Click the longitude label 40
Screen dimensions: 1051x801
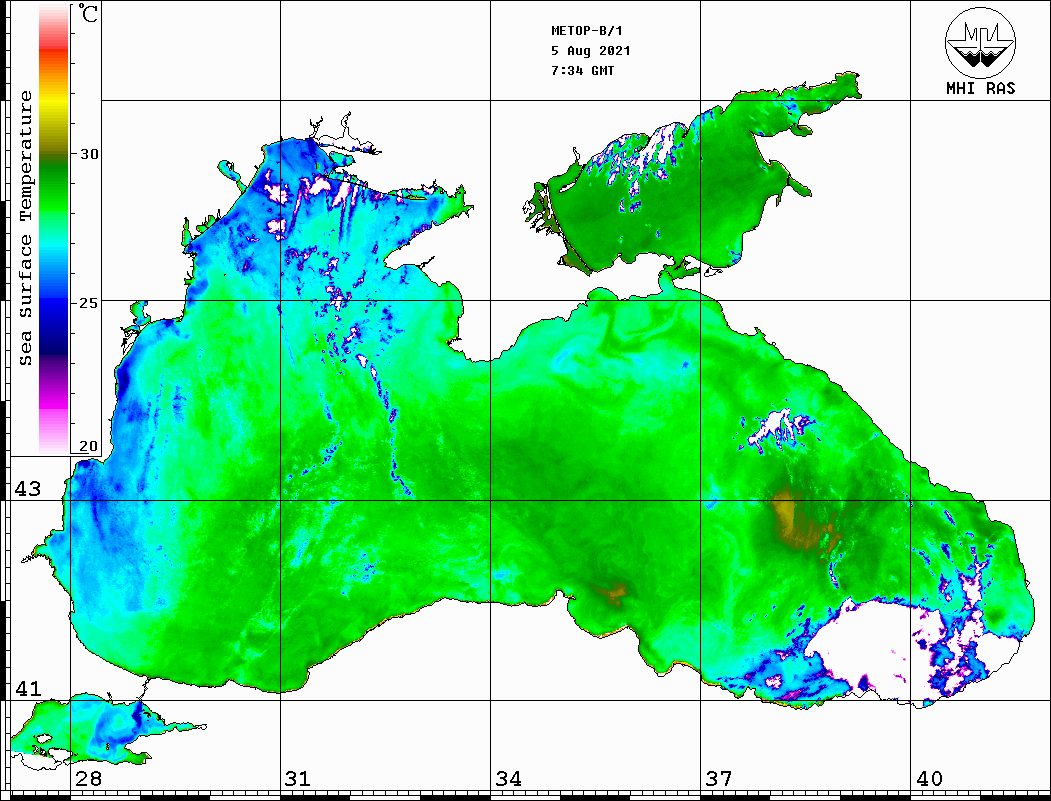(929, 779)
